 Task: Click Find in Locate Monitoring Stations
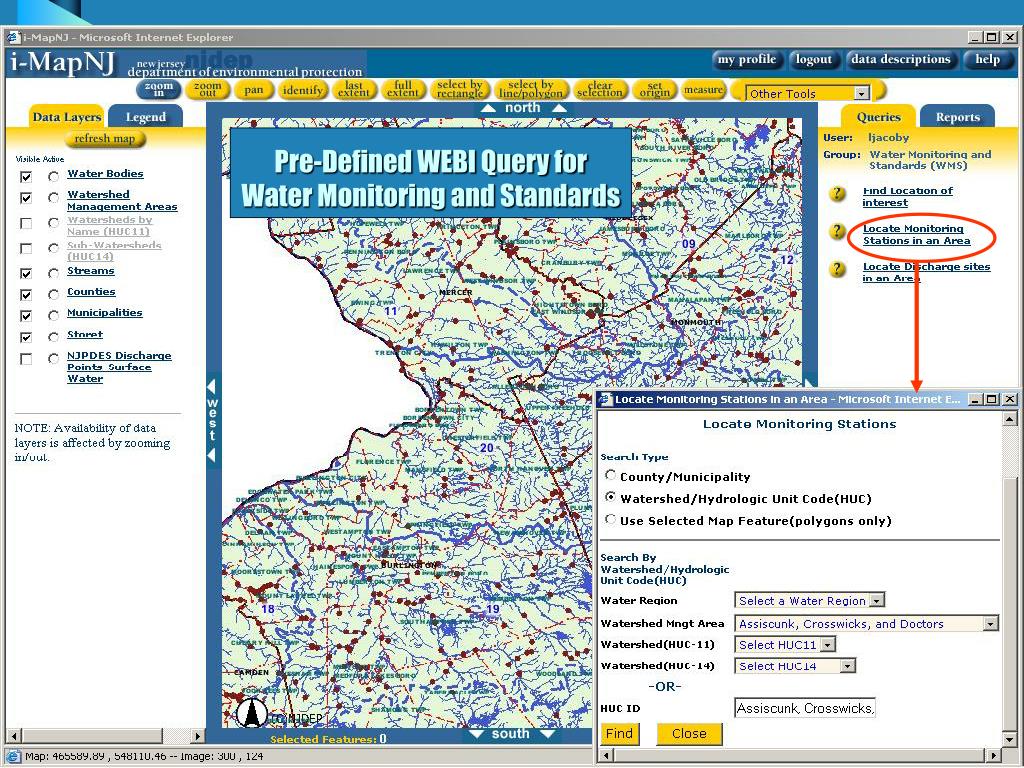click(619, 733)
